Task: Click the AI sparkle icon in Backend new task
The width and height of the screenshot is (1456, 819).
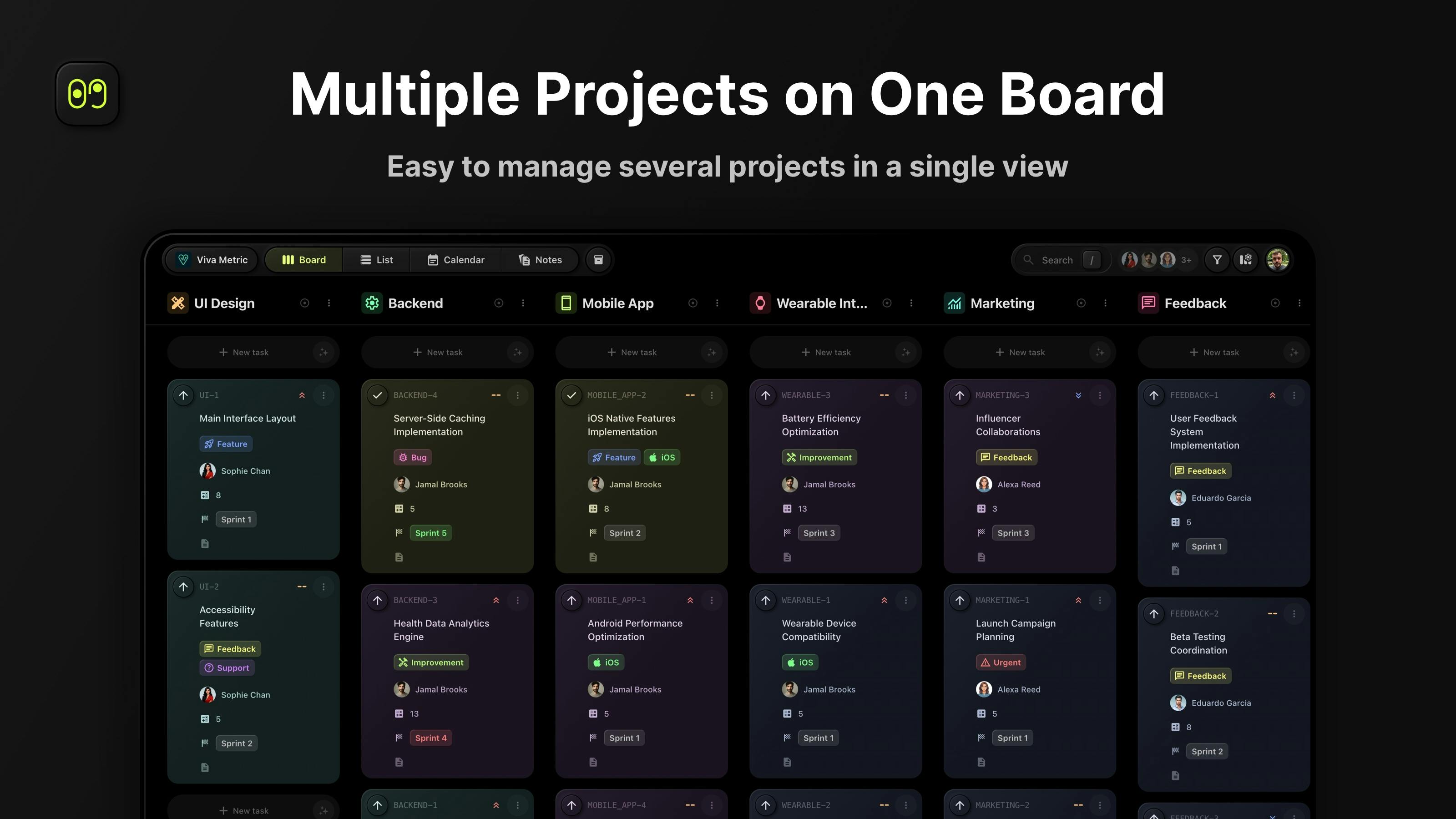Action: coord(517,353)
